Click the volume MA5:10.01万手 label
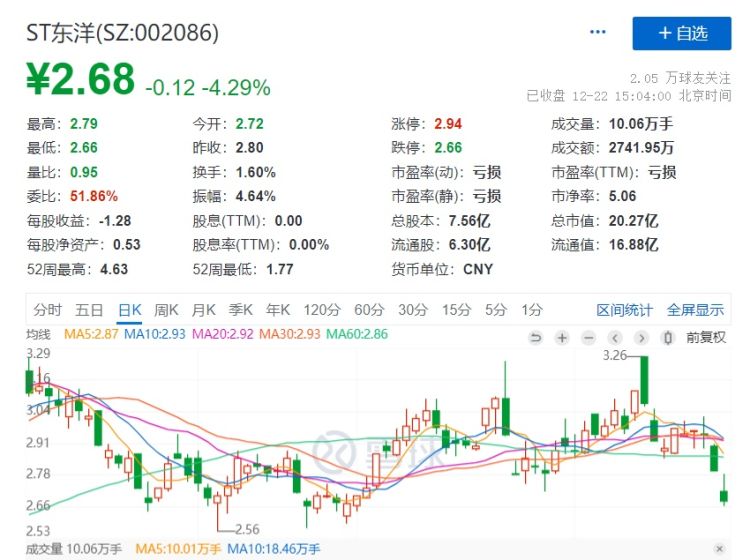This screenshot has width=750, height=560. click(x=178, y=549)
